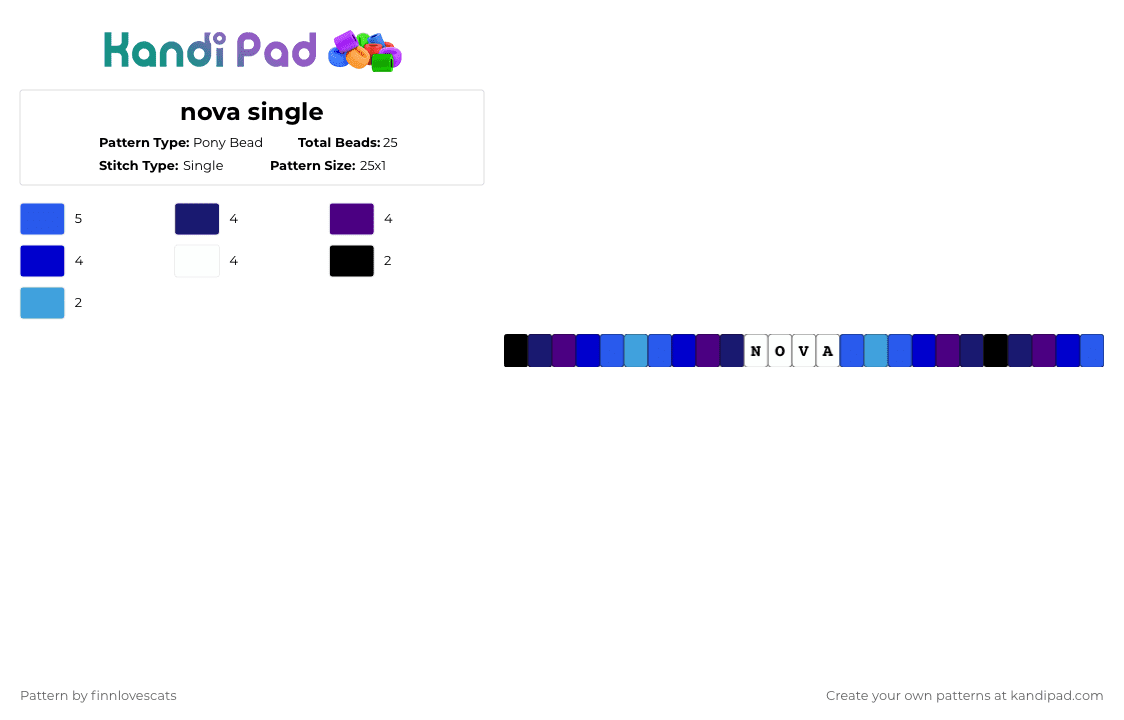Click the letter A bead
The height and width of the screenshot is (720, 1124).
click(x=828, y=351)
